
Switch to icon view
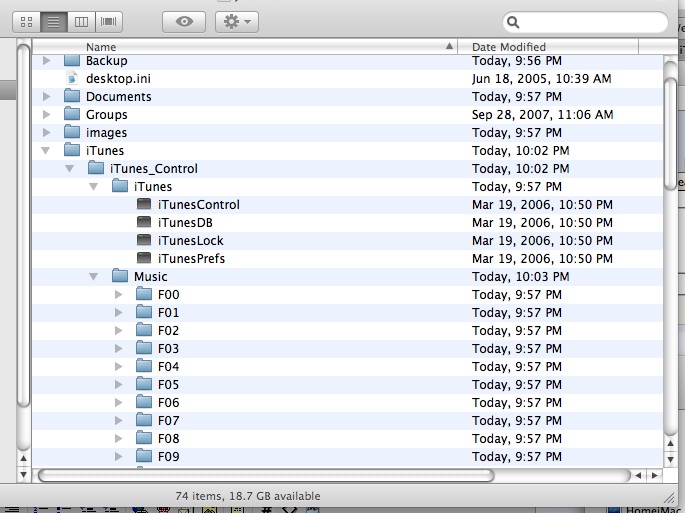click(27, 22)
